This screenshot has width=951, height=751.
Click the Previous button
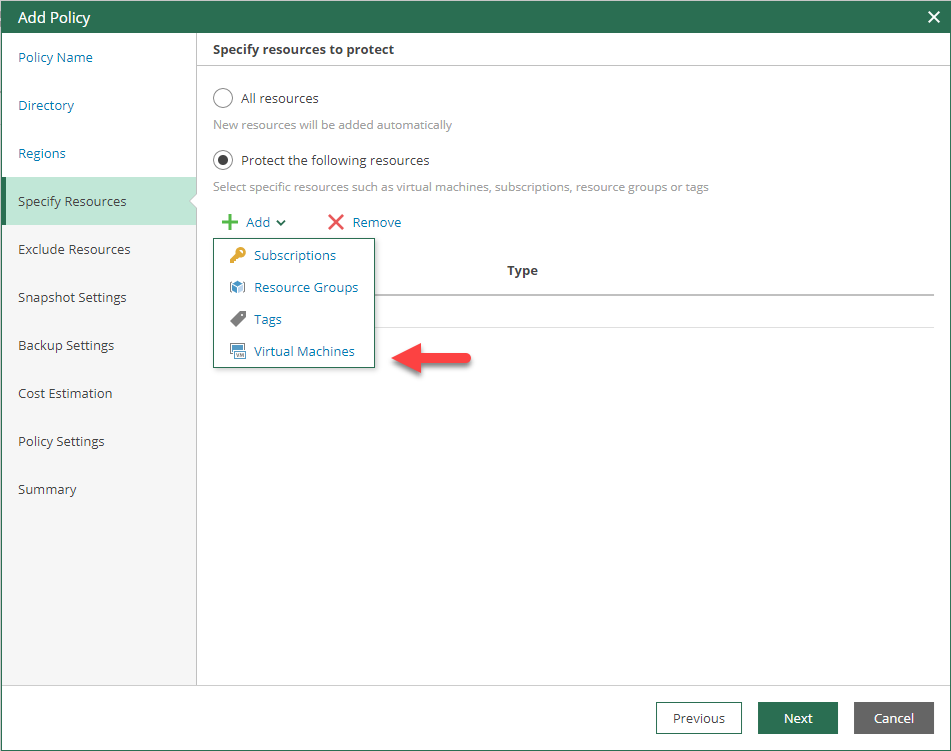point(698,718)
